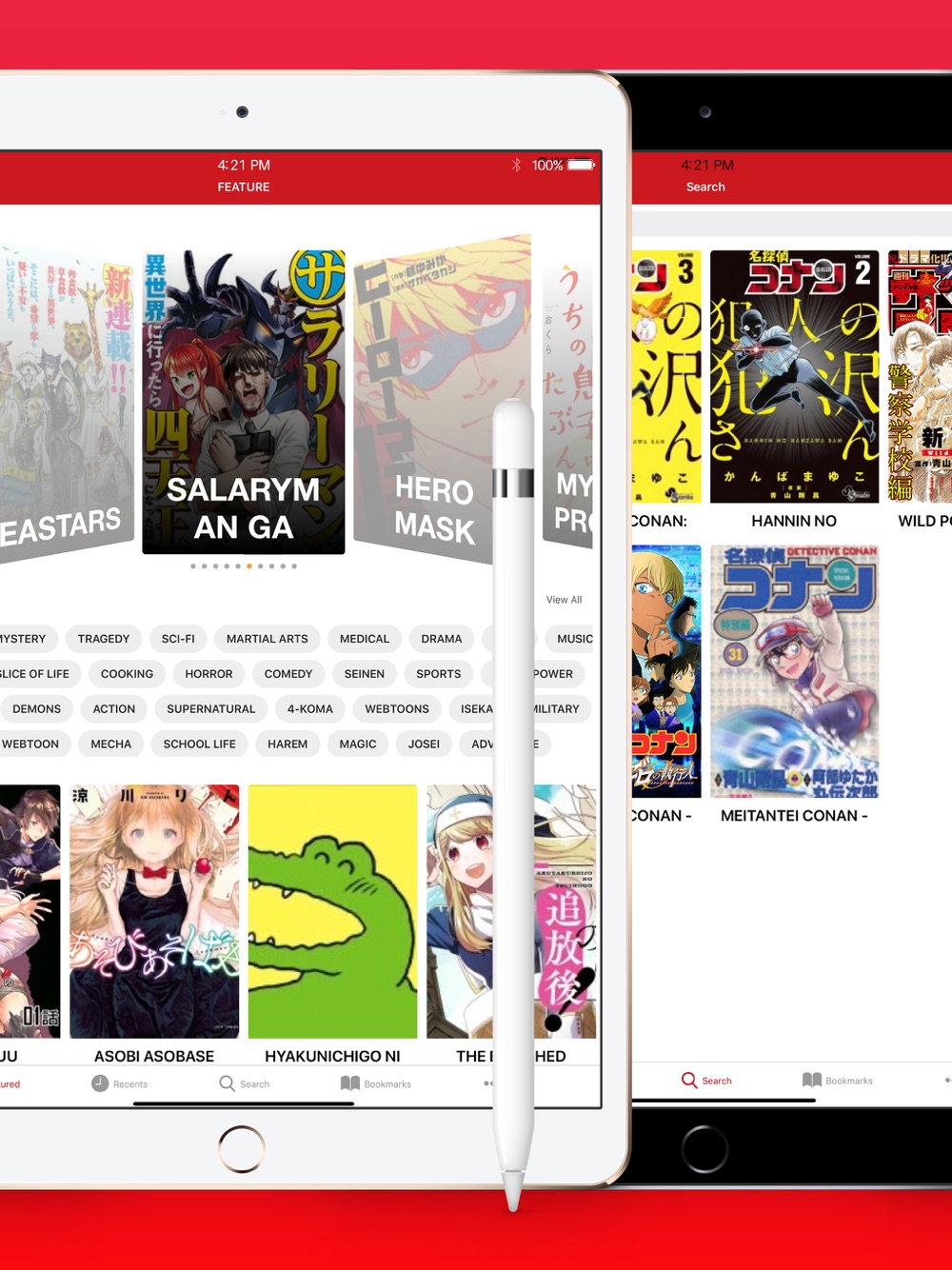The width and height of the screenshot is (952, 1270).
Task: Pick the COOKING genre tag
Action: pyautogui.click(x=127, y=674)
